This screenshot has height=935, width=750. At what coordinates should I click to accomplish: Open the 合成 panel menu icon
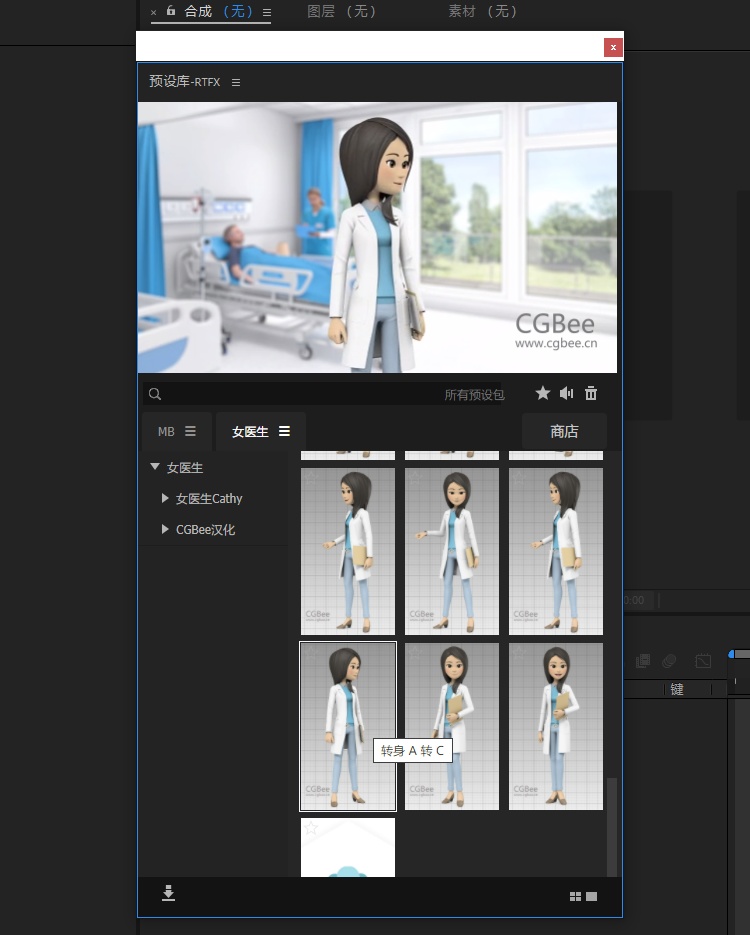(x=267, y=12)
